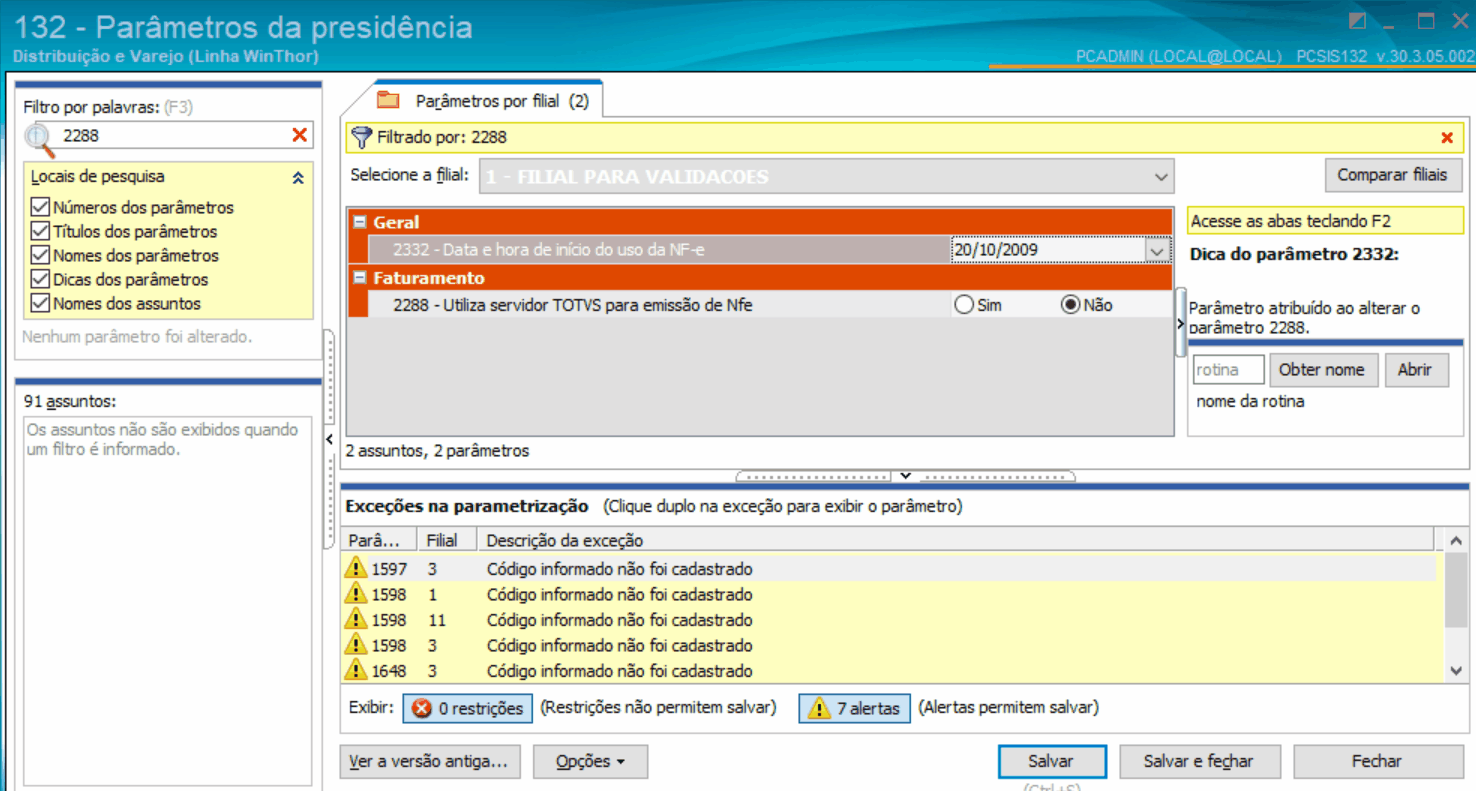1476x791 pixels.
Task: Click the Parâ... column header
Action: coord(378,540)
